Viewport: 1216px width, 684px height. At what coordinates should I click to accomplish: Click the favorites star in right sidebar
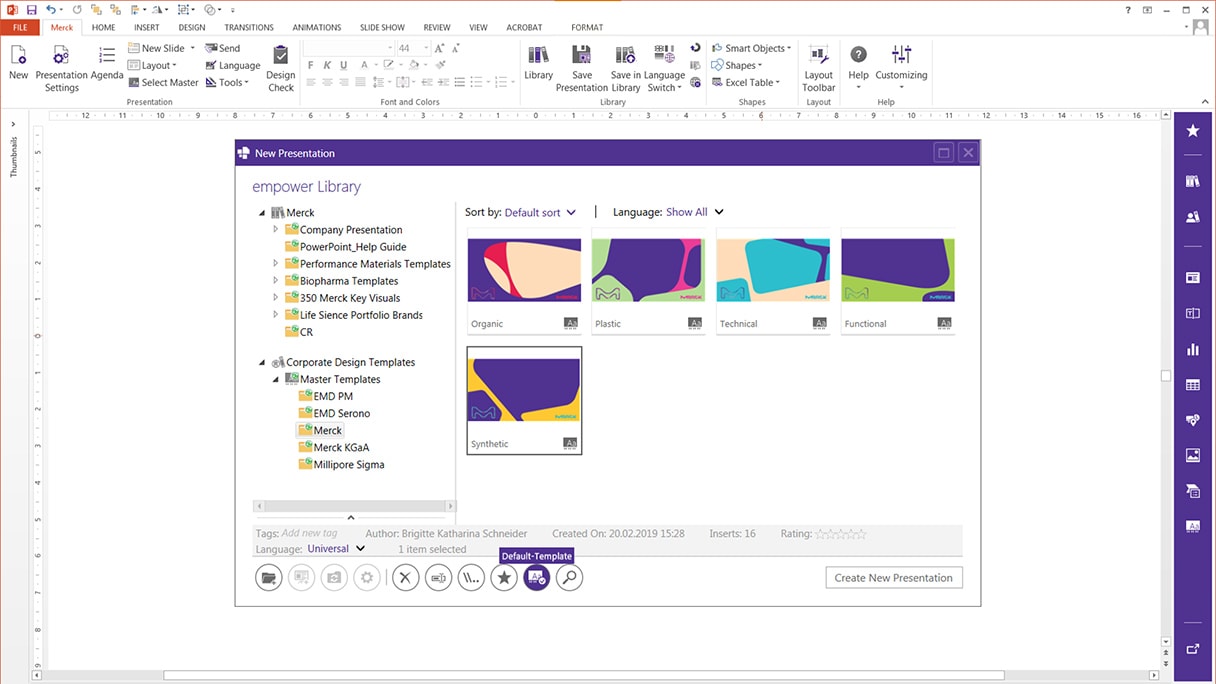(1192, 131)
